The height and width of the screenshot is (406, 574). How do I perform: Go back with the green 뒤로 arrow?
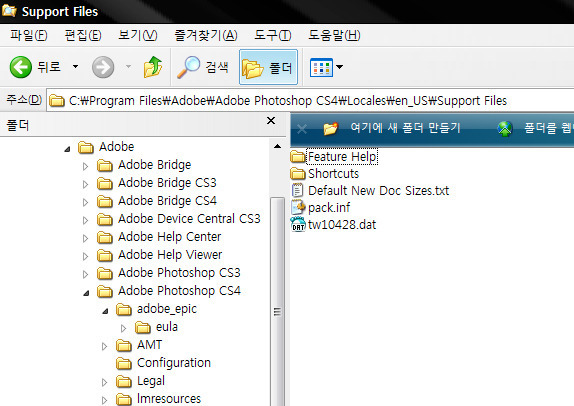pos(35,67)
